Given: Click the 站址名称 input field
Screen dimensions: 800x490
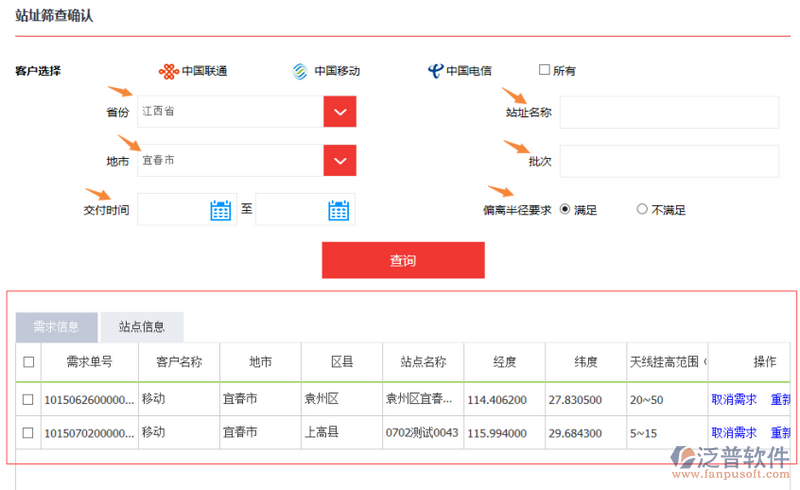Looking at the screenshot, I should (x=668, y=113).
